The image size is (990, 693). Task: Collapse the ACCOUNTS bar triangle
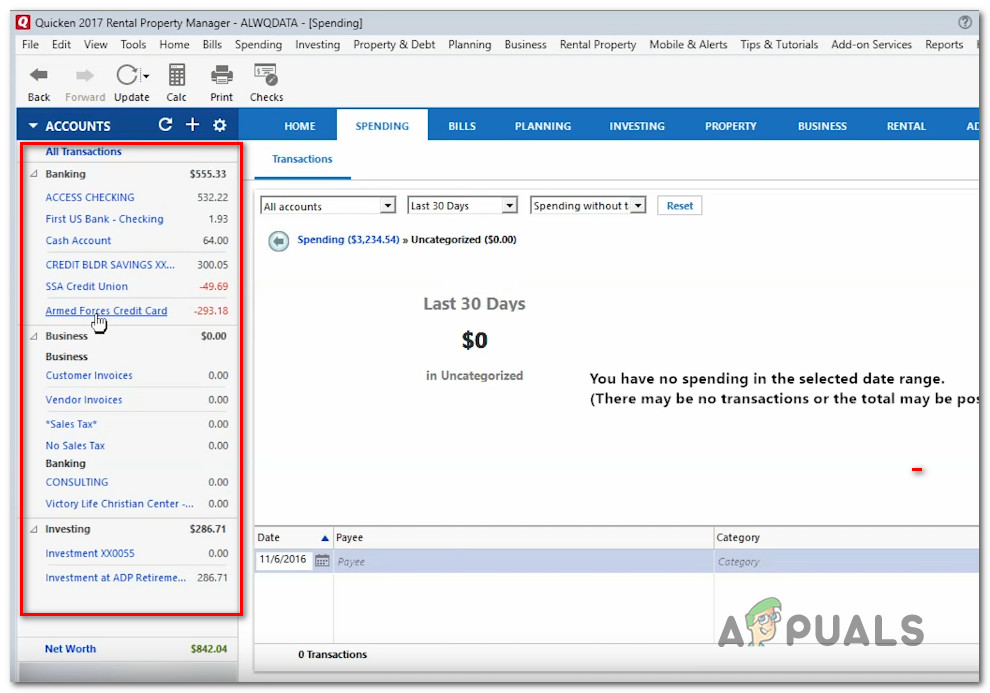coord(33,126)
